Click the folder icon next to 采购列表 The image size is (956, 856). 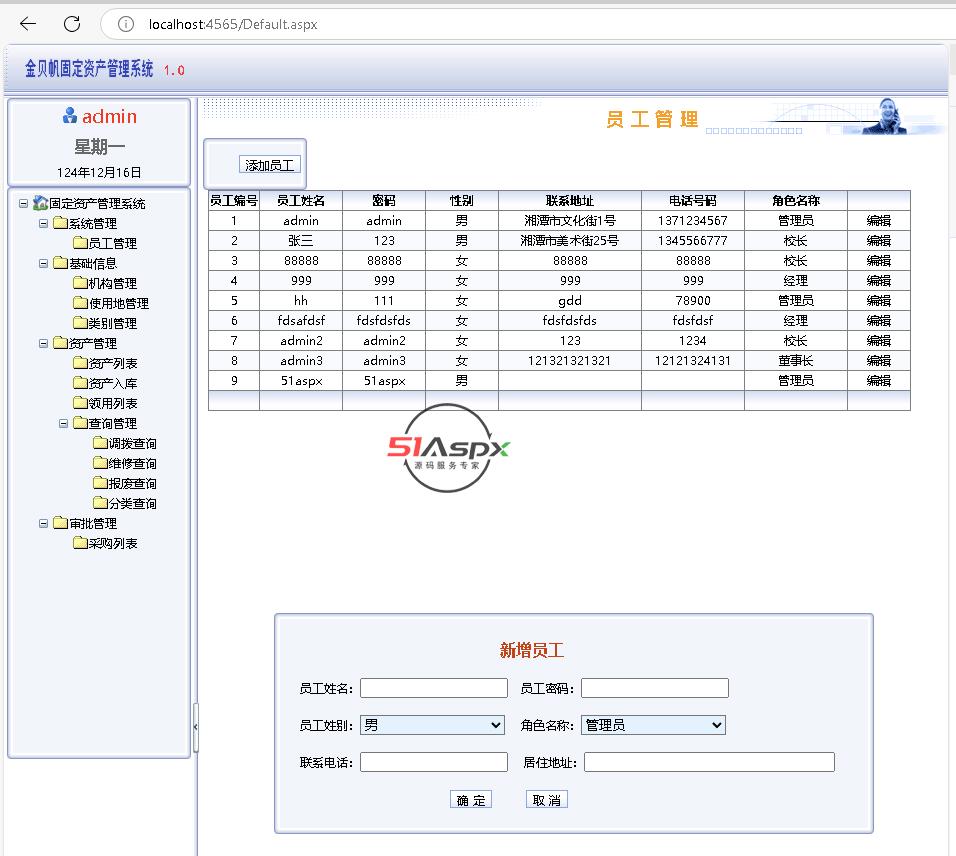pos(79,543)
